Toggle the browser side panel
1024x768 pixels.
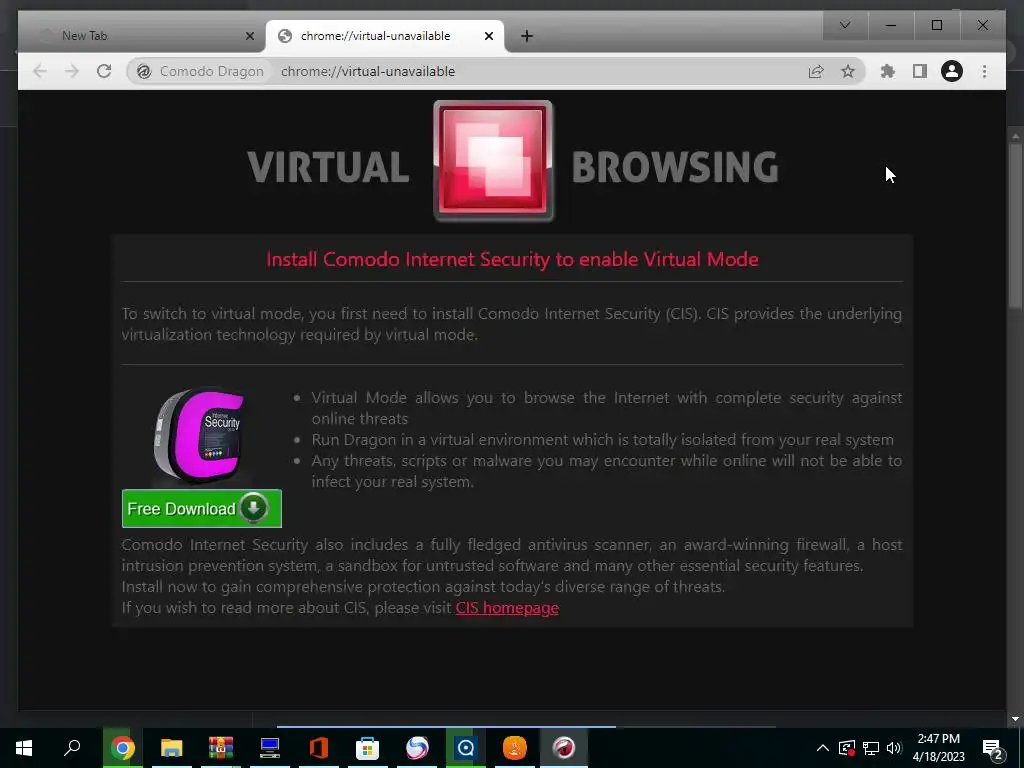(x=920, y=71)
